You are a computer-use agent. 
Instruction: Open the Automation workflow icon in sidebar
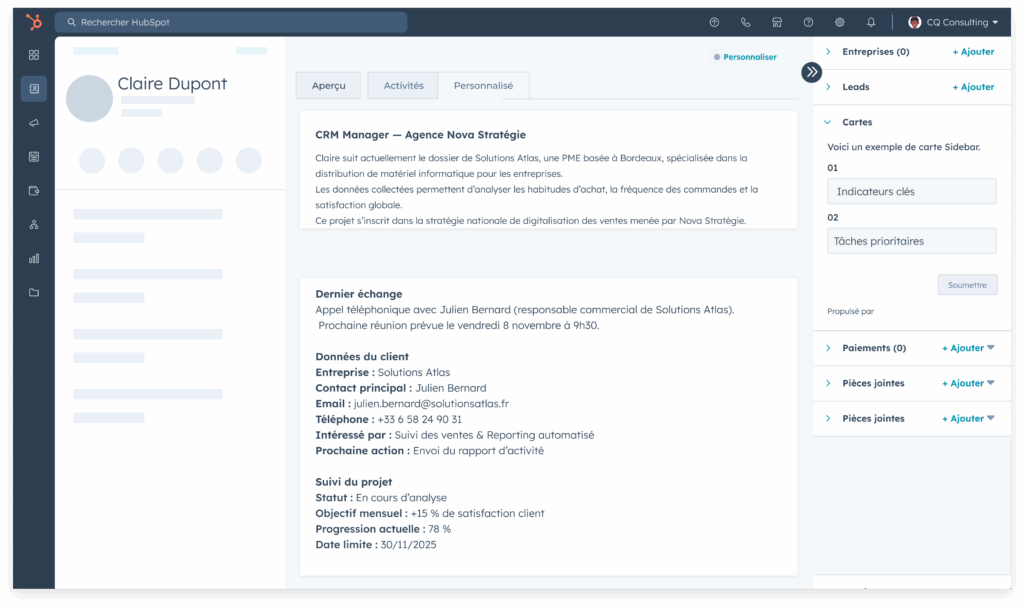click(34, 225)
